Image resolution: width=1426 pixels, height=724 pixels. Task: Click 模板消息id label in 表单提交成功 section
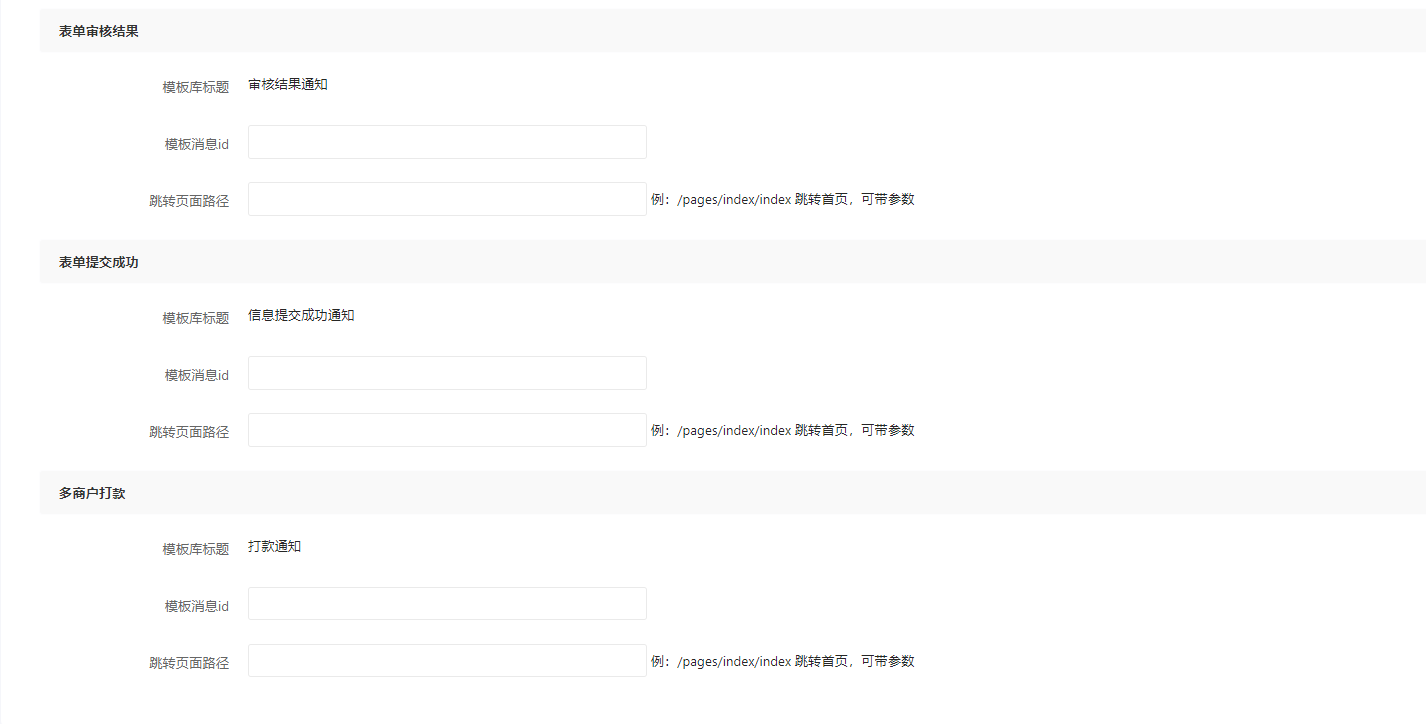point(197,375)
